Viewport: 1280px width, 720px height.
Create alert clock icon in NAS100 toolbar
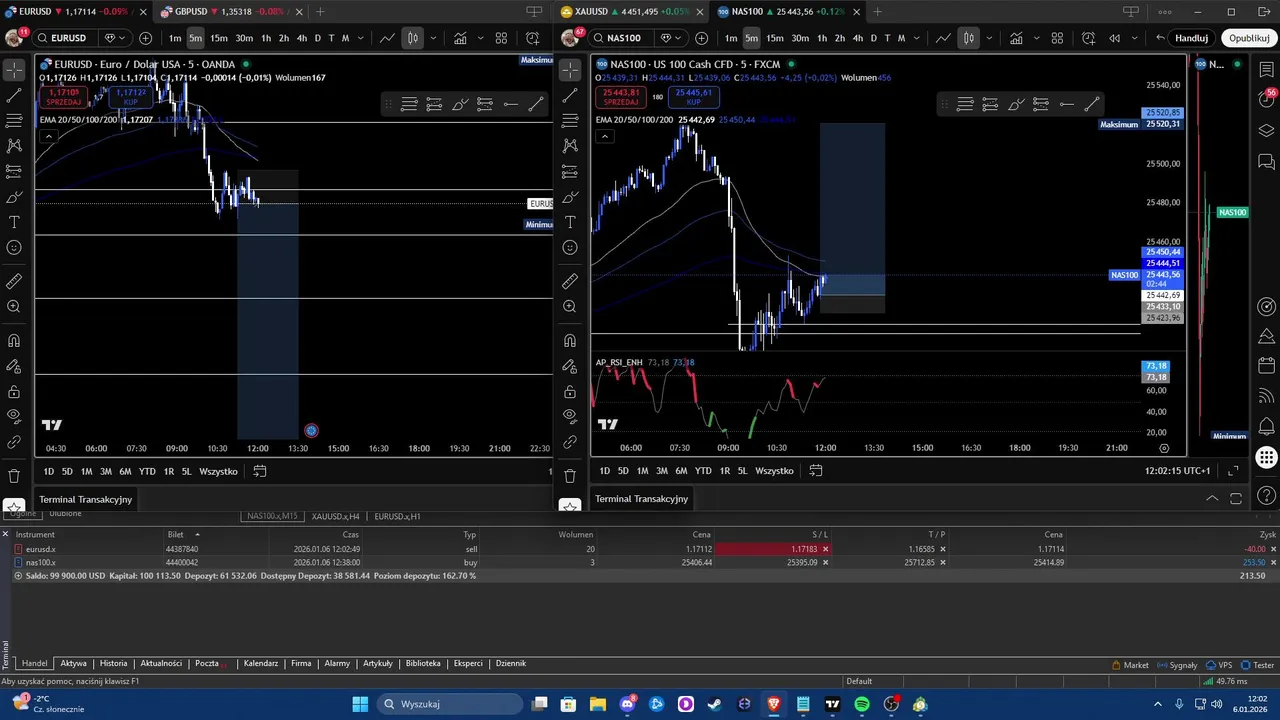point(1089,38)
